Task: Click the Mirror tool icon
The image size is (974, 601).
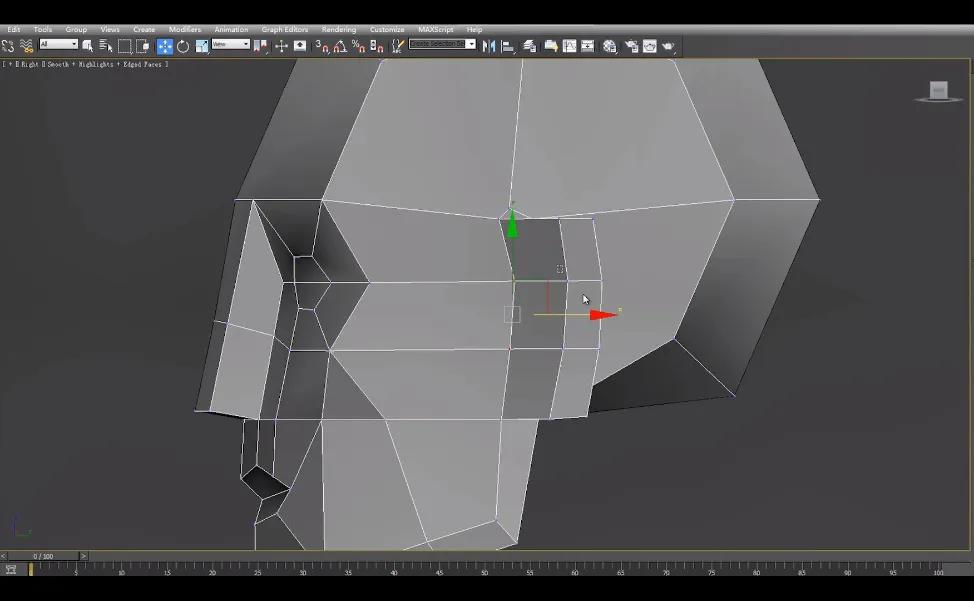Action: (x=491, y=45)
